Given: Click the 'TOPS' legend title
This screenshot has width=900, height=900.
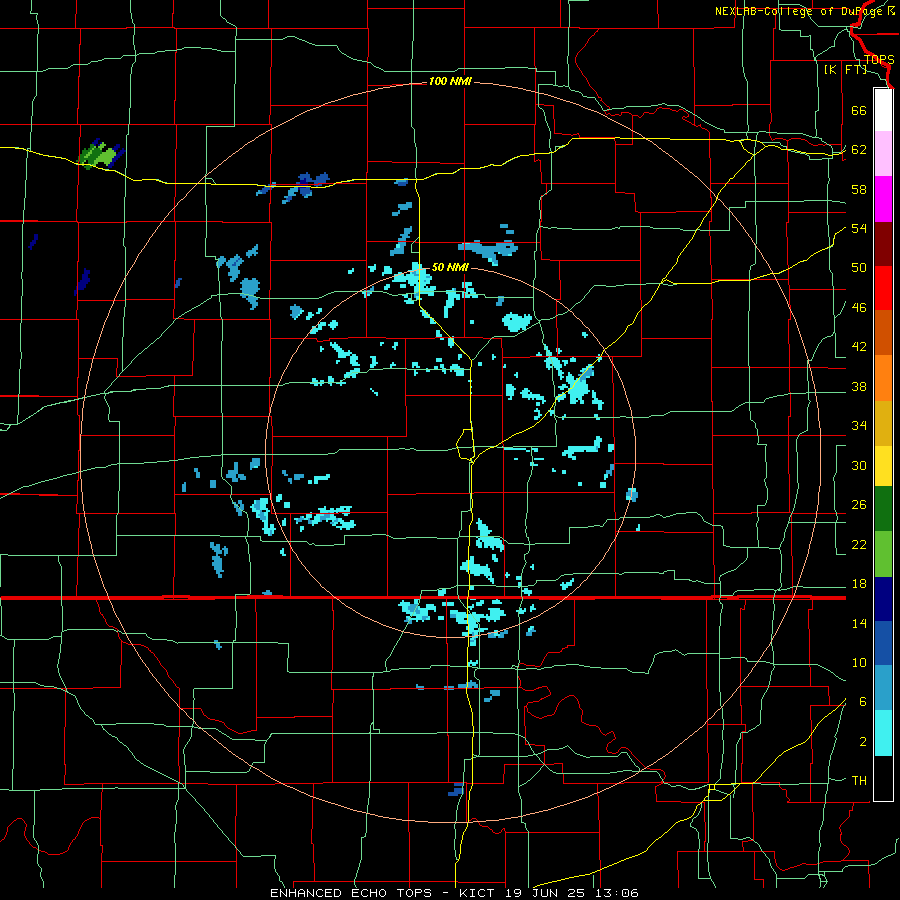Looking at the screenshot, I should point(879,60).
